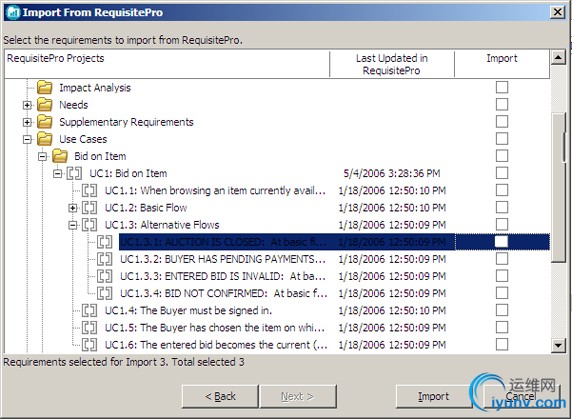Click the Last Updated in RequisitePro header

click(392, 64)
